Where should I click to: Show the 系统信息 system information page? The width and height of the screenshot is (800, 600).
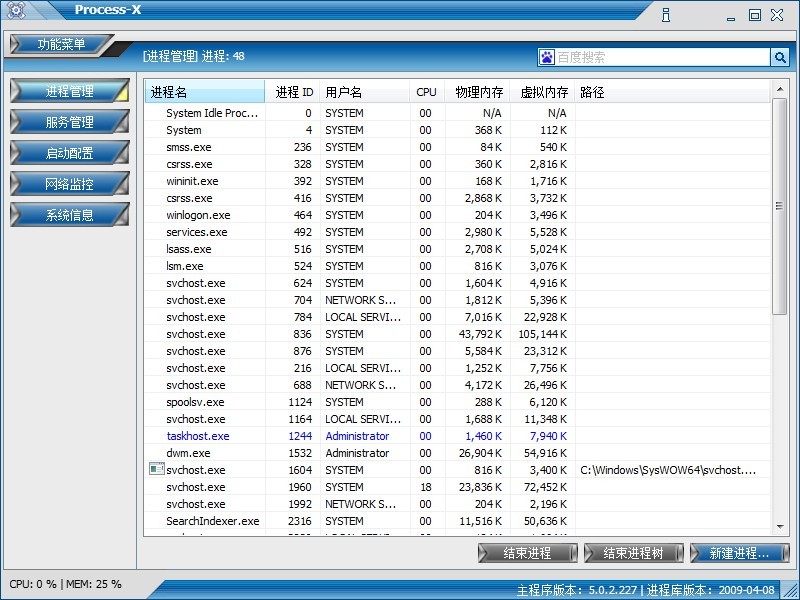(x=69, y=215)
